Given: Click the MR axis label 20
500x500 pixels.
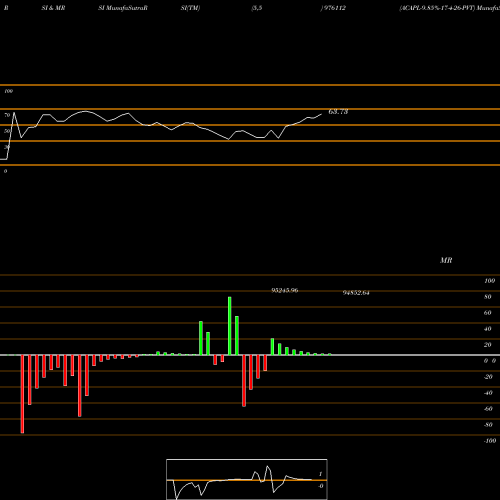Looking at the screenshot, I should [488, 345].
